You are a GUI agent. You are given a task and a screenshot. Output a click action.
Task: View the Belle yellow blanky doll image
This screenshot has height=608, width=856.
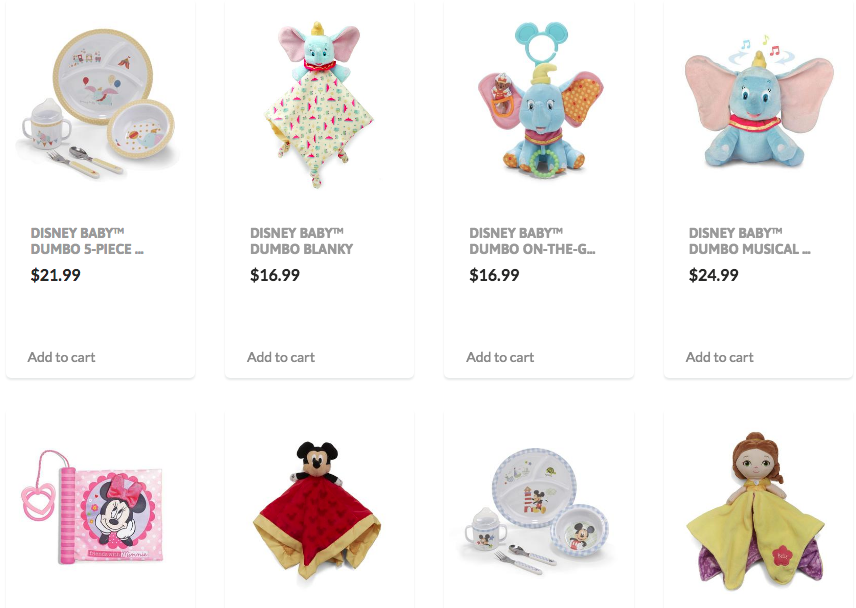(x=756, y=511)
